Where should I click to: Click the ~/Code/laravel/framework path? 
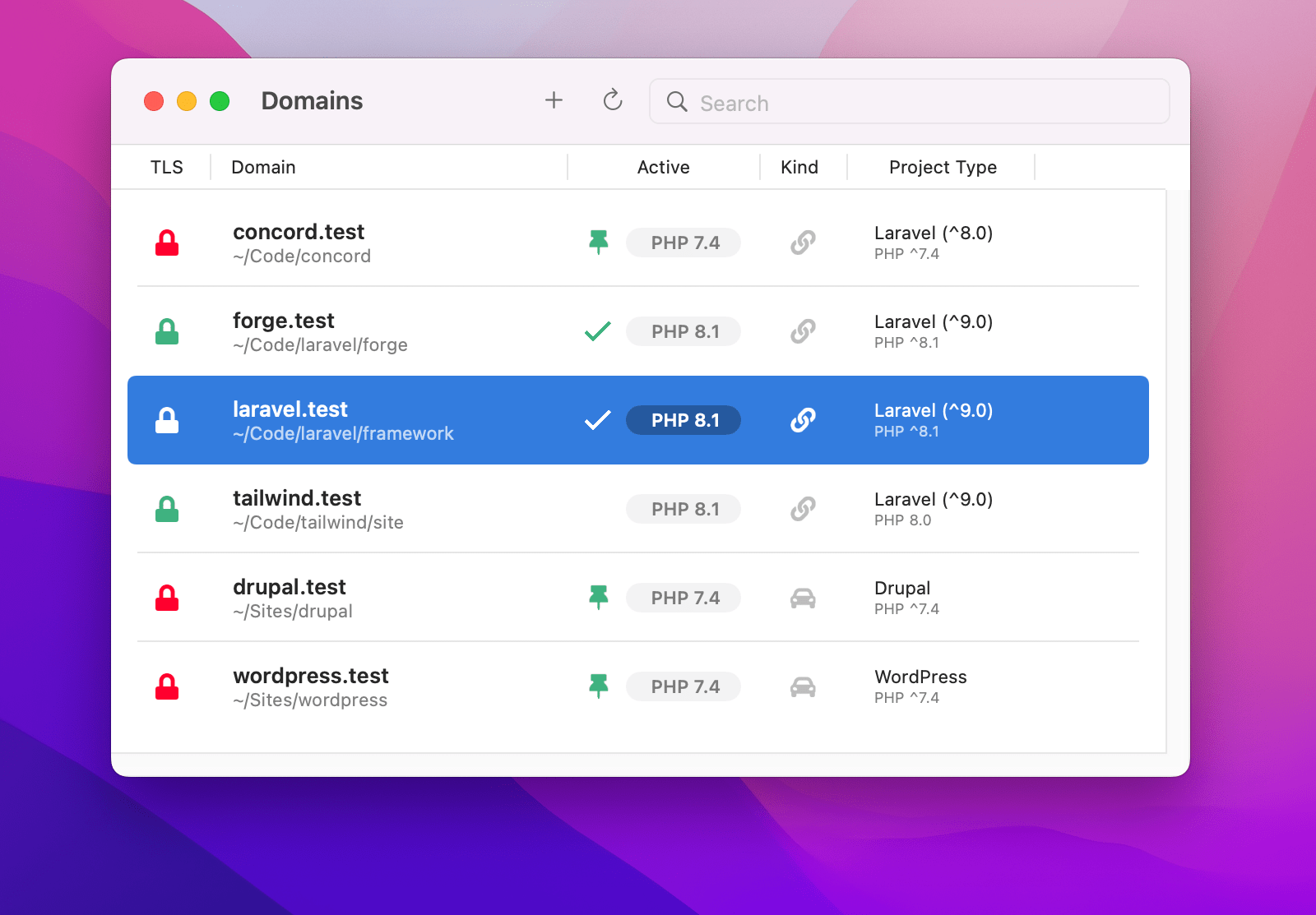343,434
